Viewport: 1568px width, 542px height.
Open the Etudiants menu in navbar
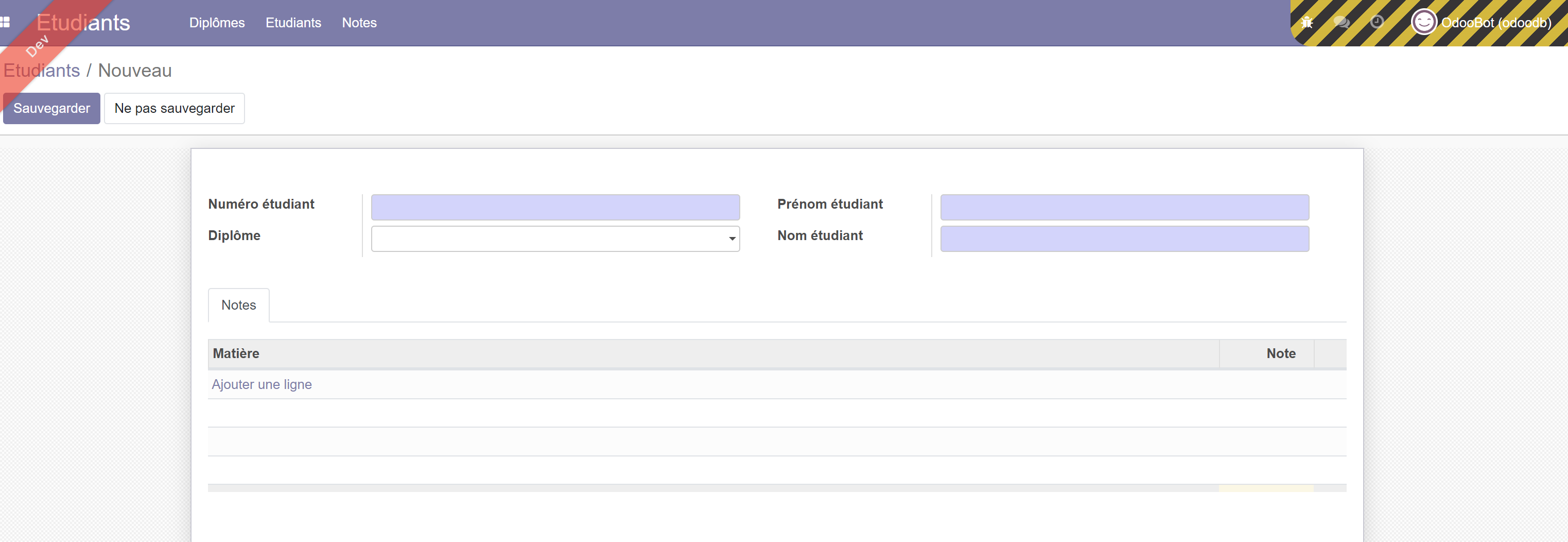tap(293, 23)
